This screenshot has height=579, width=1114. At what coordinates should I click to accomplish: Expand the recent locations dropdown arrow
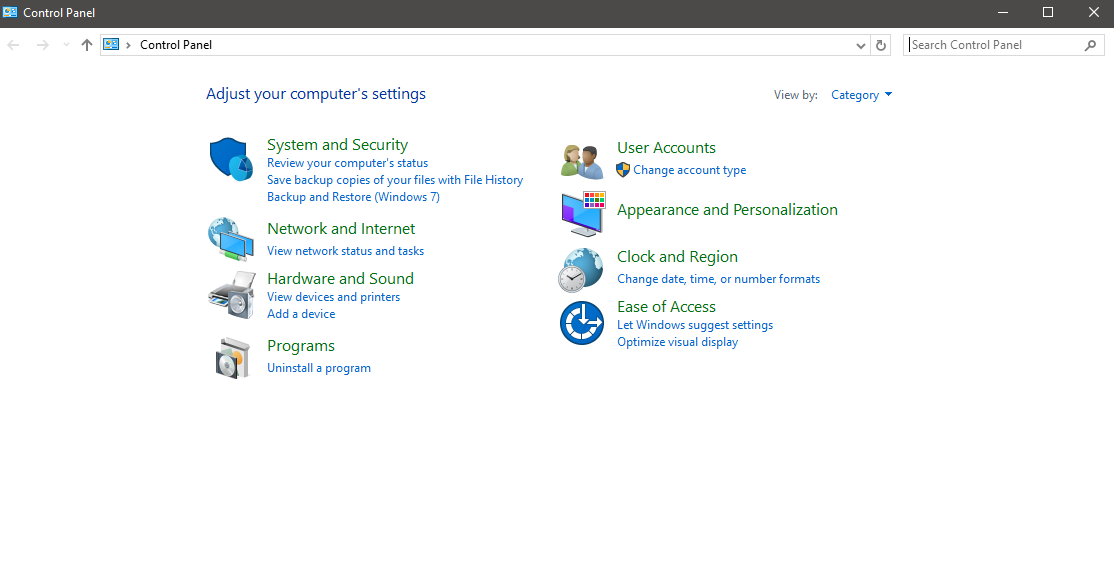66,45
